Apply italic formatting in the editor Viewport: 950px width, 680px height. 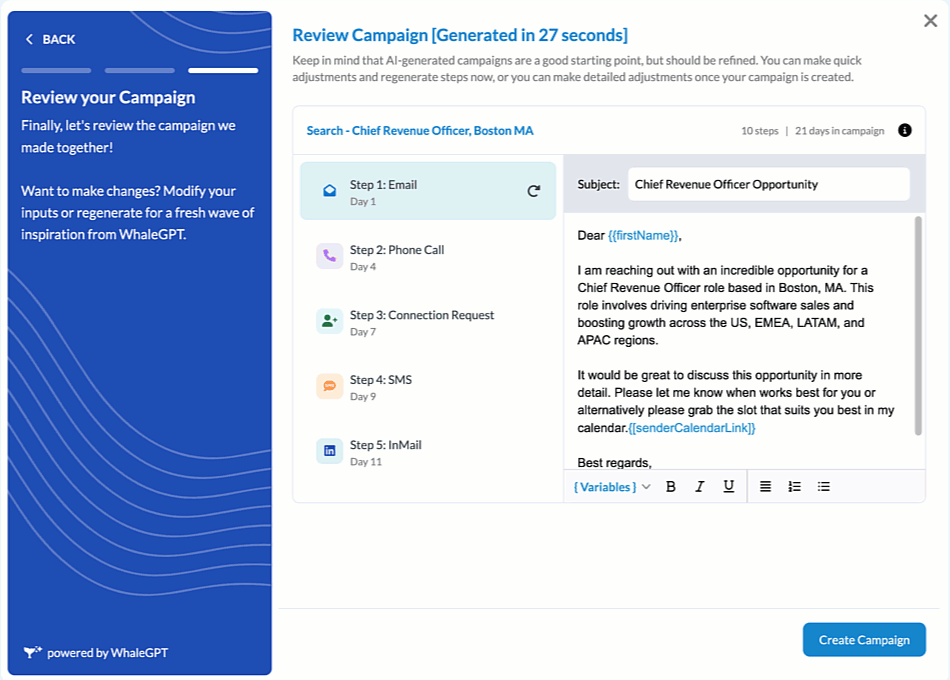(x=700, y=486)
